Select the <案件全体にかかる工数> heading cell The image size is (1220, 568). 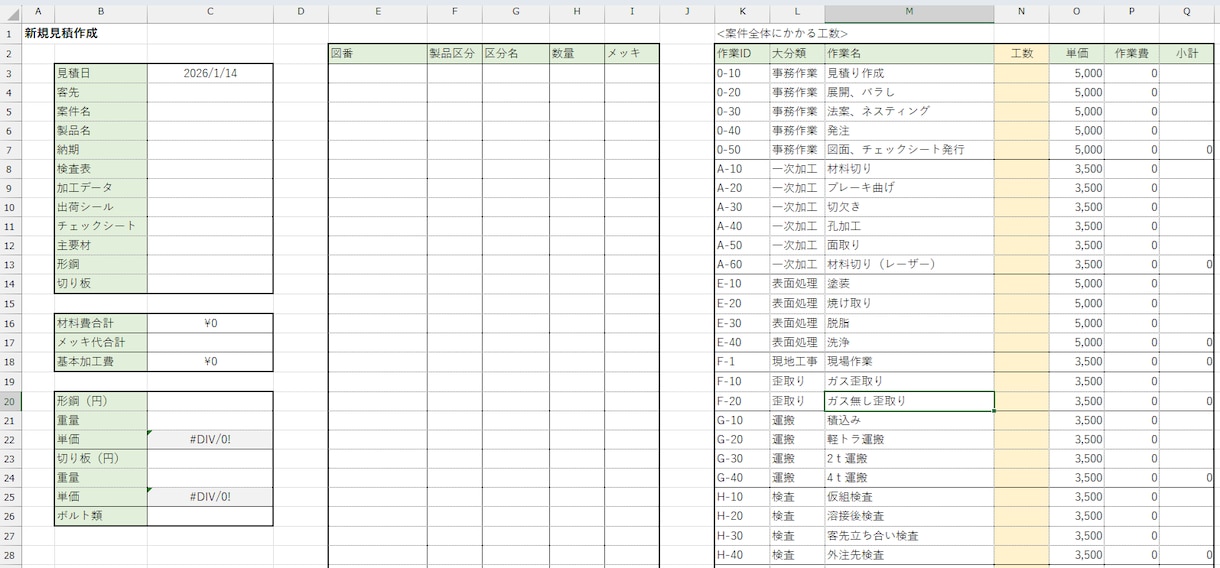(x=782, y=34)
